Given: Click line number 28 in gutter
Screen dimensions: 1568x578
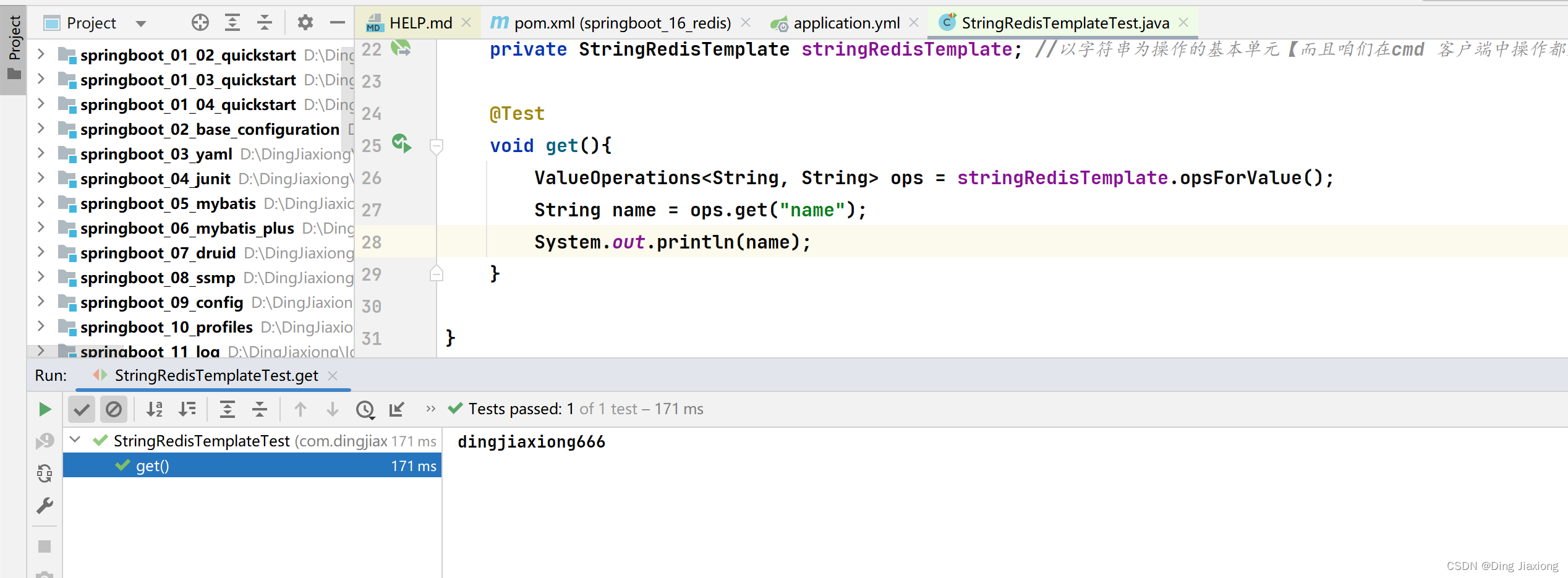Looking at the screenshot, I should (x=372, y=242).
